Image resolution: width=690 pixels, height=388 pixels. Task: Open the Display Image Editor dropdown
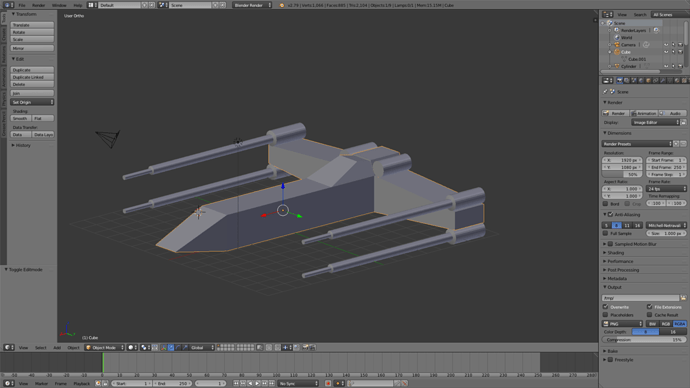tap(656, 122)
